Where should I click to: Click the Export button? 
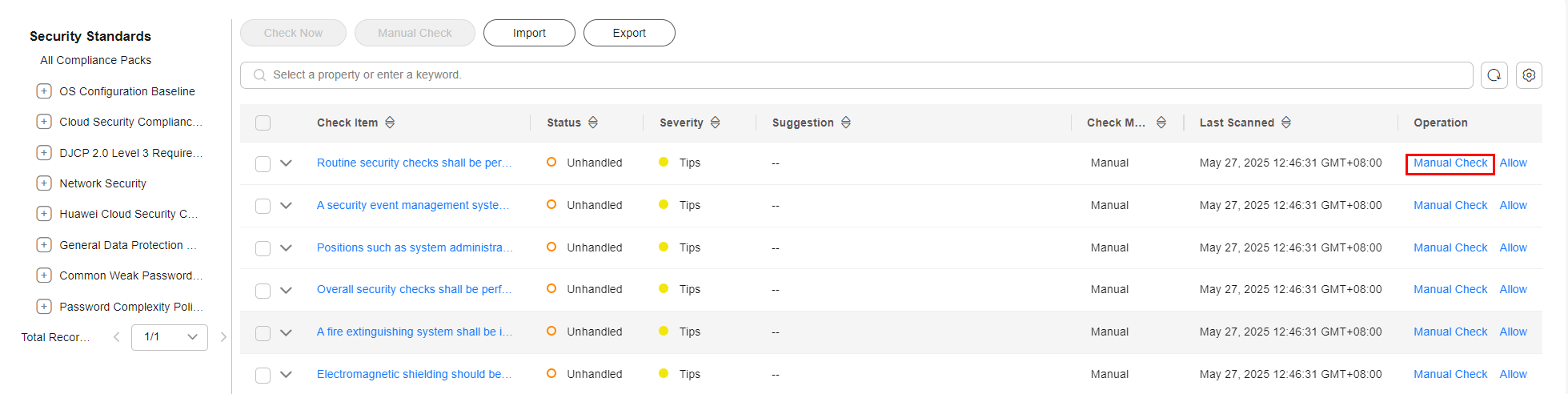[629, 33]
